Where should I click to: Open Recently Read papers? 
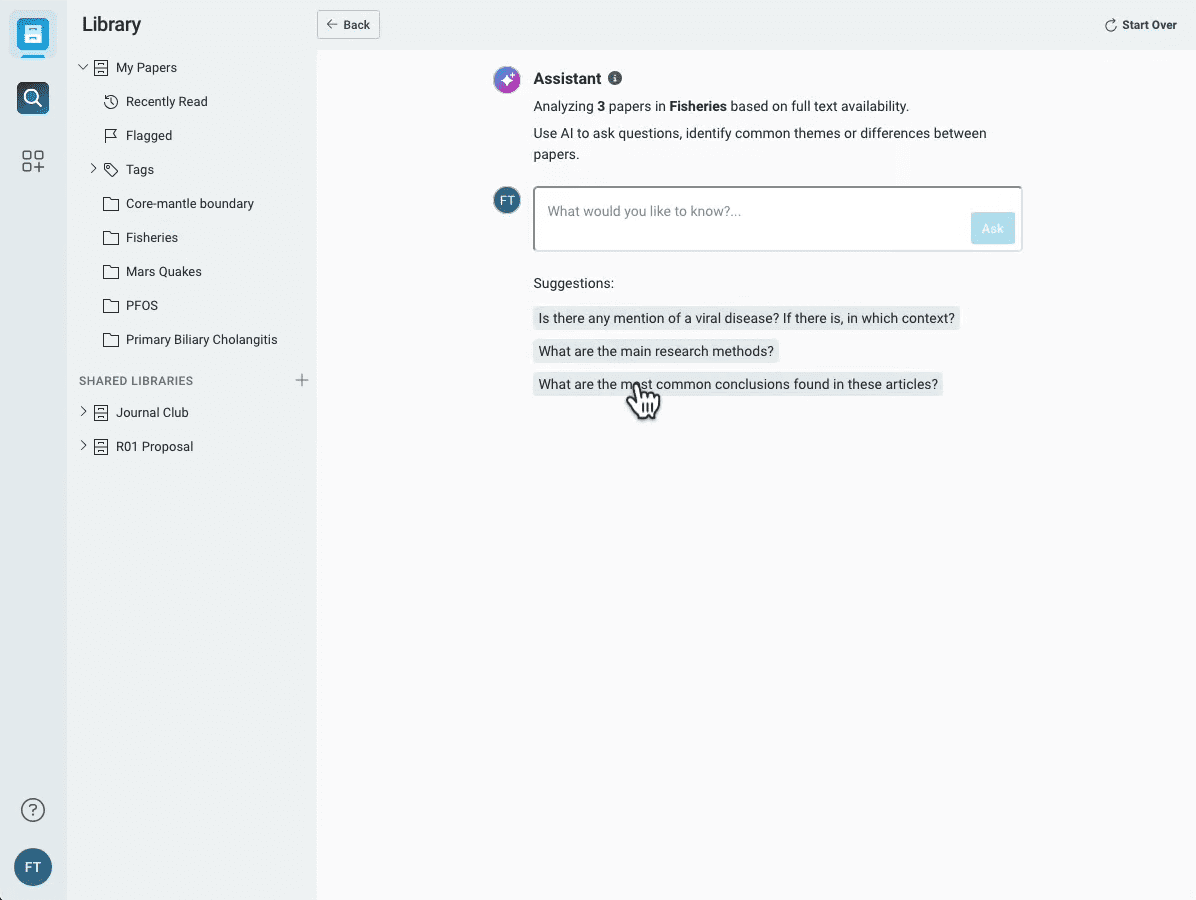click(166, 101)
